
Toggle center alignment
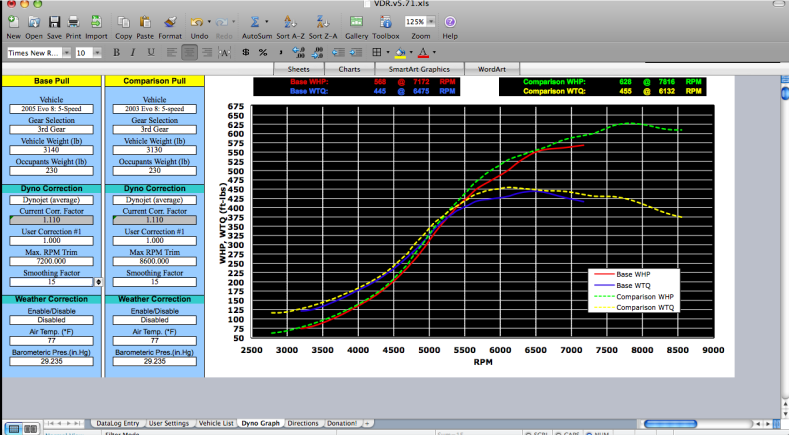click(x=189, y=52)
